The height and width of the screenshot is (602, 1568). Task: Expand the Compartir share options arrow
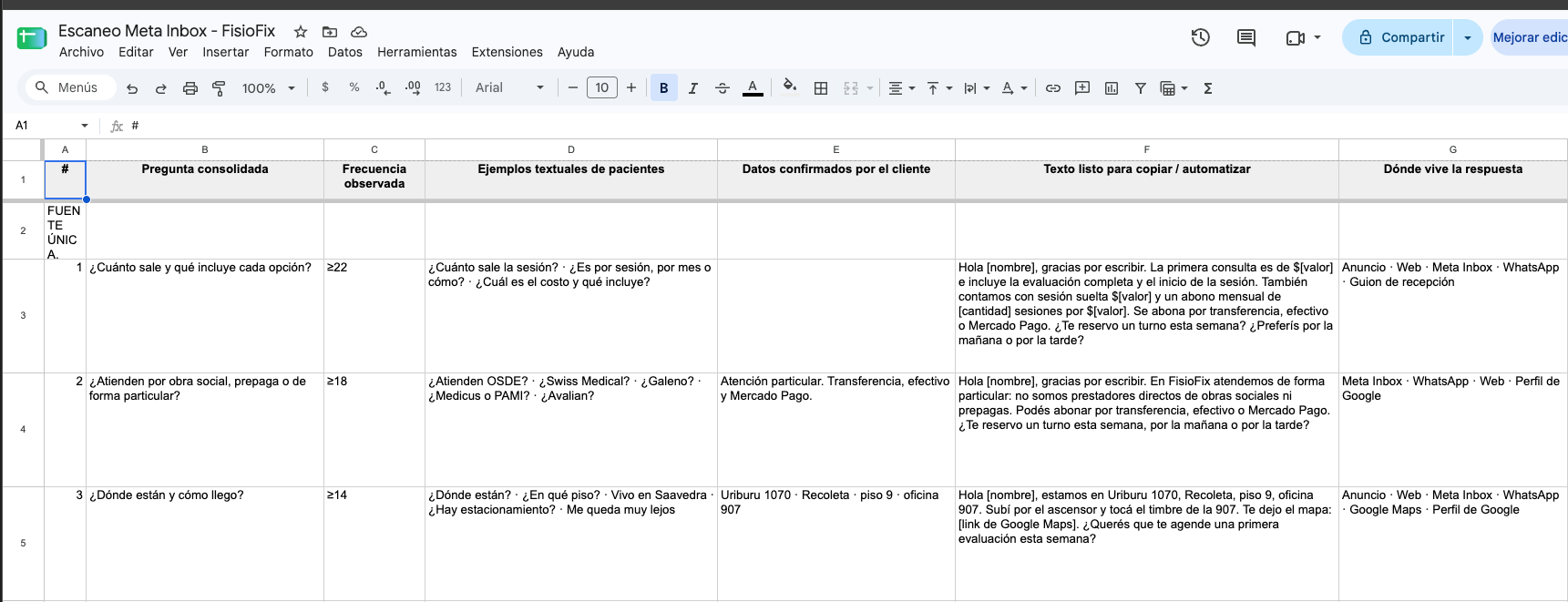click(x=1467, y=37)
